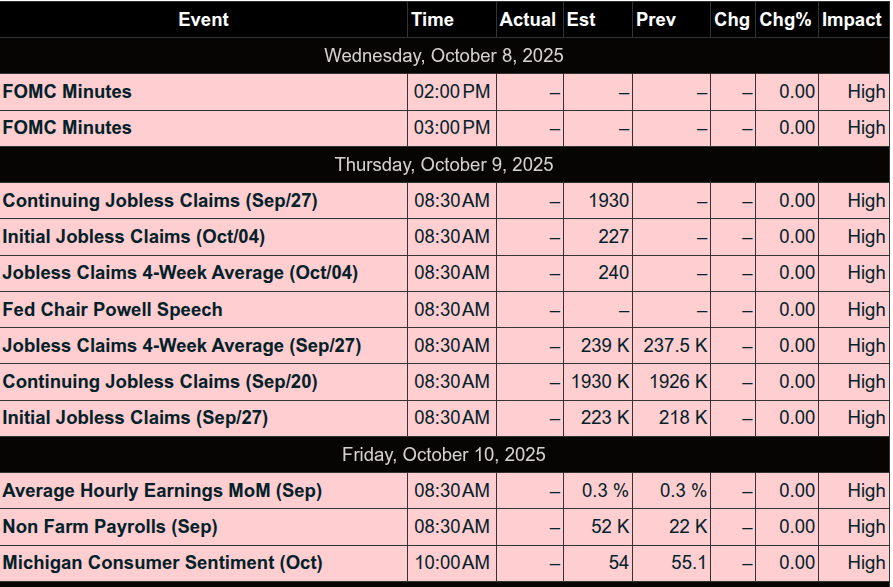
Task: Sort by the Est column header
Action: click(581, 20)
